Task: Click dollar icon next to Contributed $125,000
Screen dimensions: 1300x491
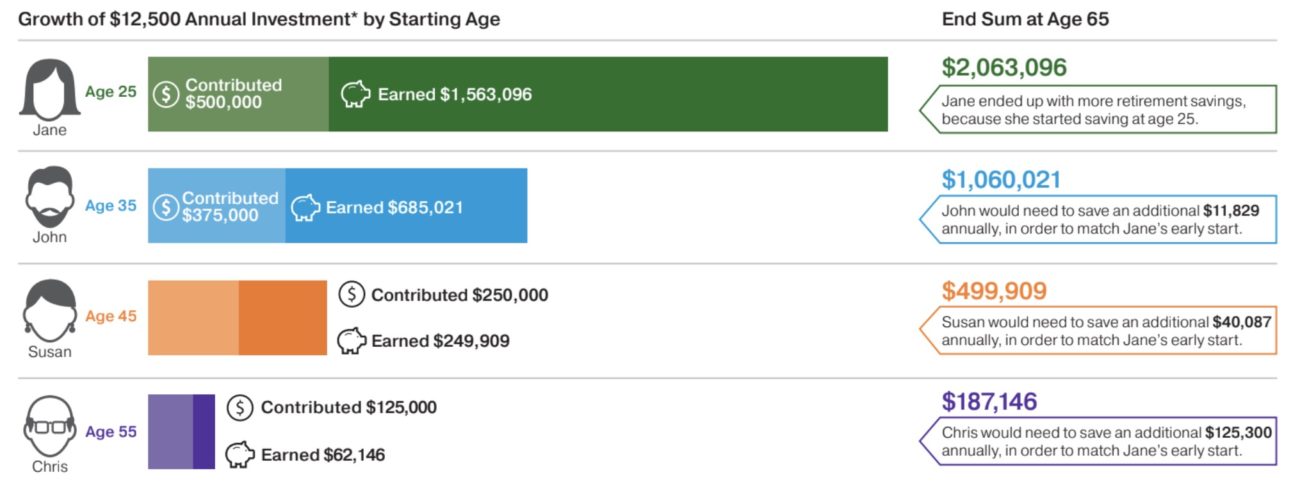Action: point(240,407)
